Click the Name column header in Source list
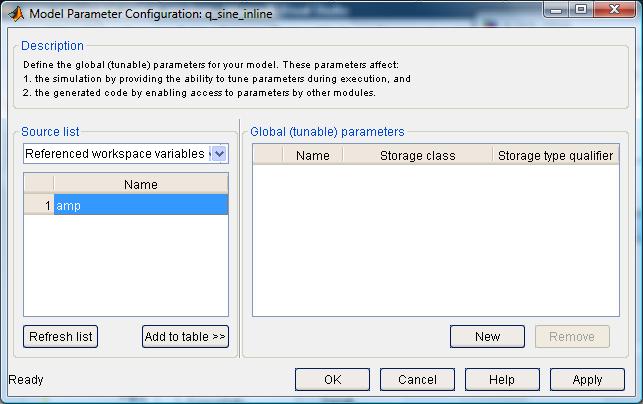The width and height of the screenshot is (643, 404). (141, 184)
